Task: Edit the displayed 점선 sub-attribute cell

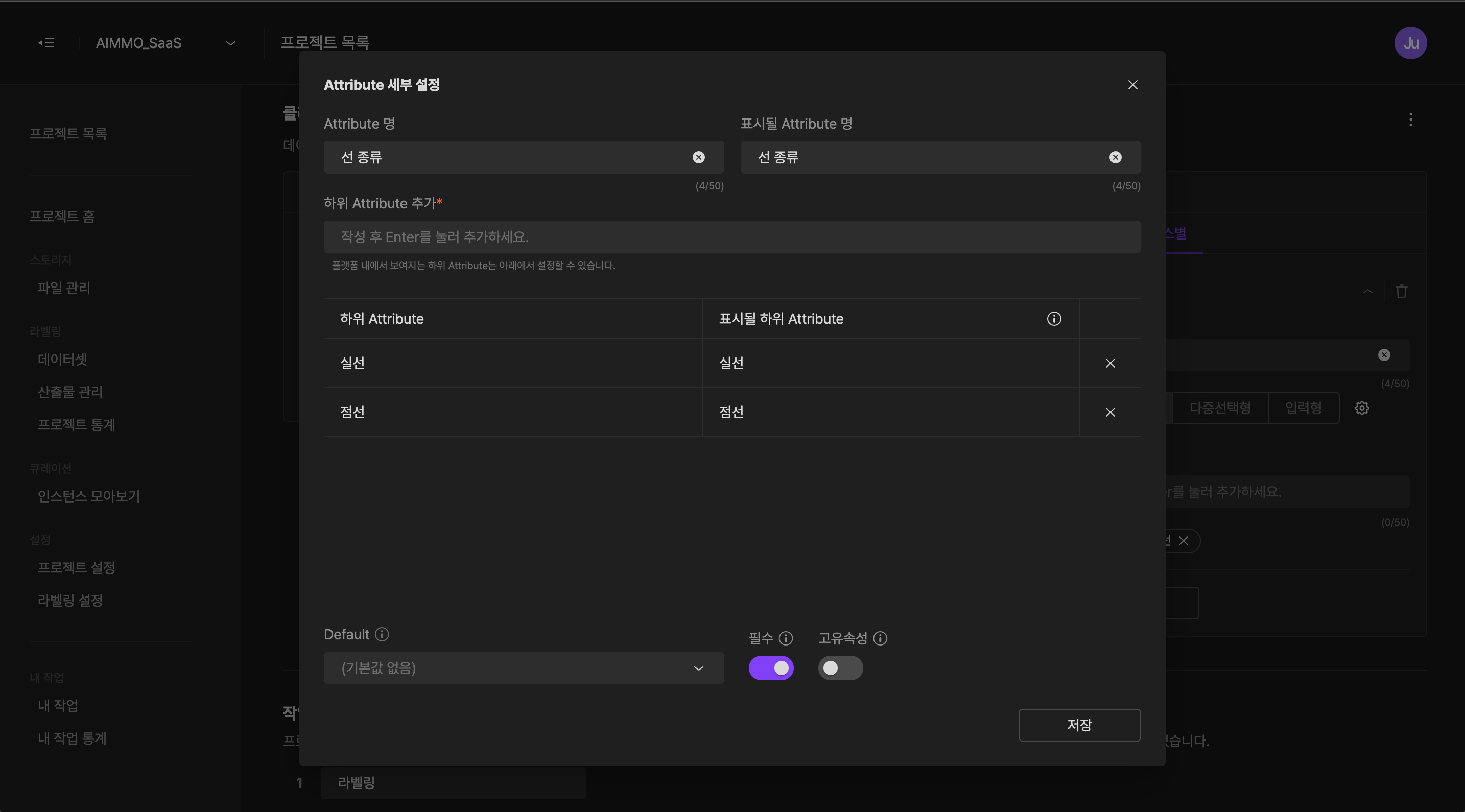Action: (x=890, y=412)
